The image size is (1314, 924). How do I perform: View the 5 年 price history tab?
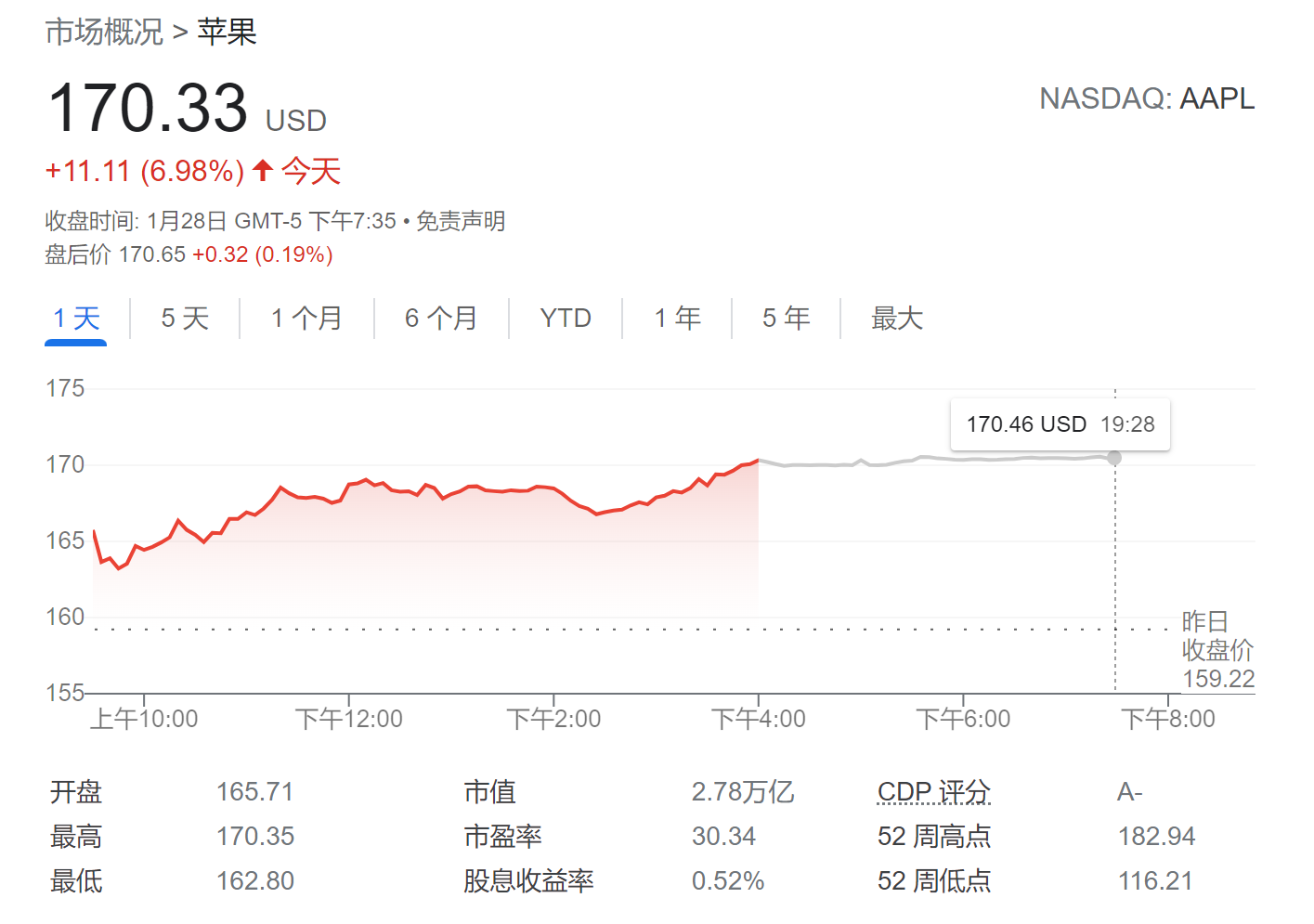786,319
